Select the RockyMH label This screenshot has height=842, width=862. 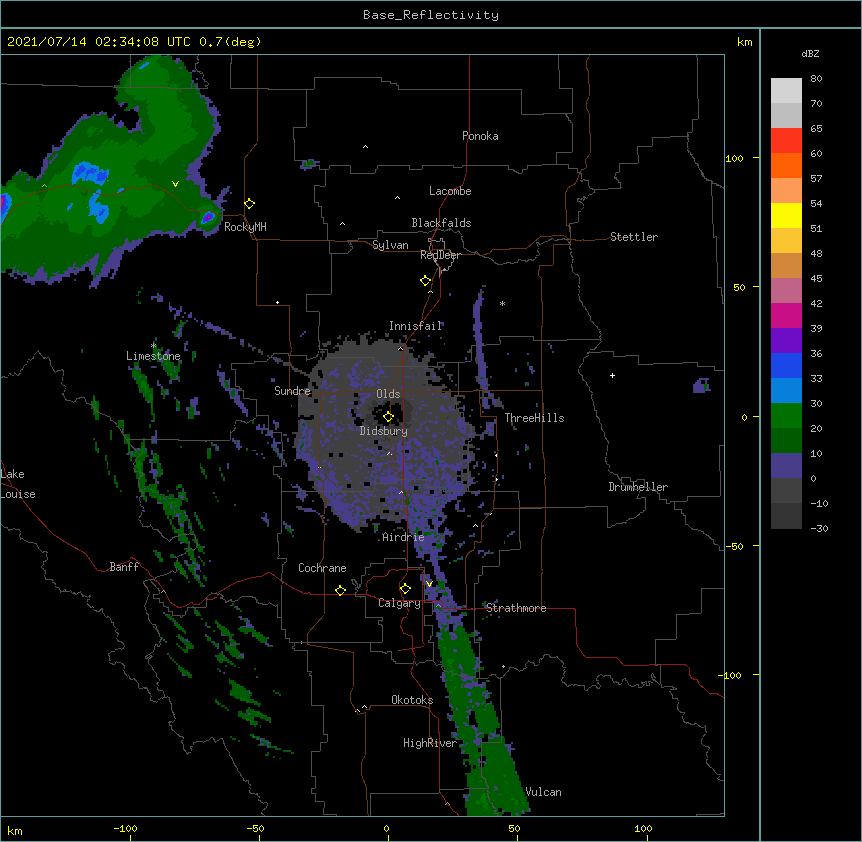[245, 227]
